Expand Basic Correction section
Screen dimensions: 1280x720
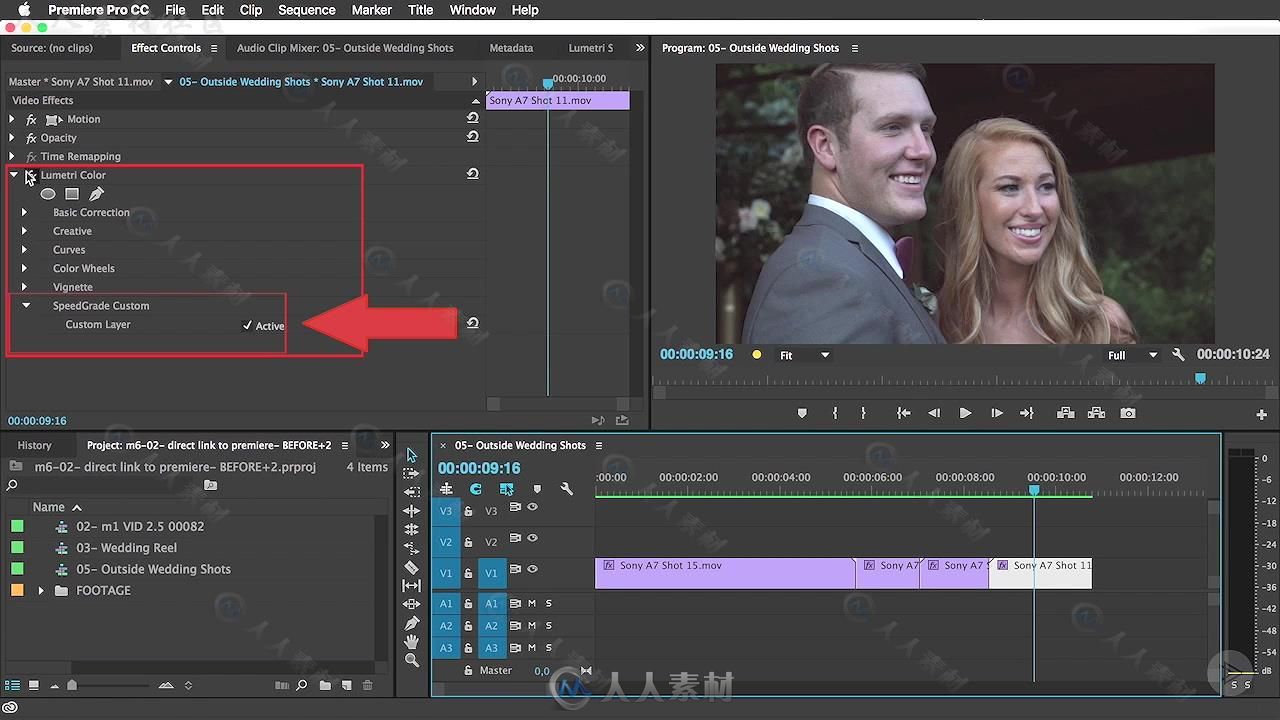(24, 212)
